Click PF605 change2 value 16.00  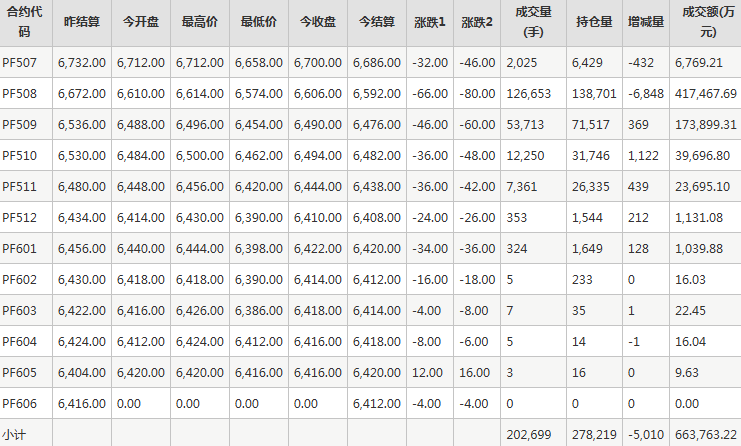pyautogui.click(x=474, y=372)
